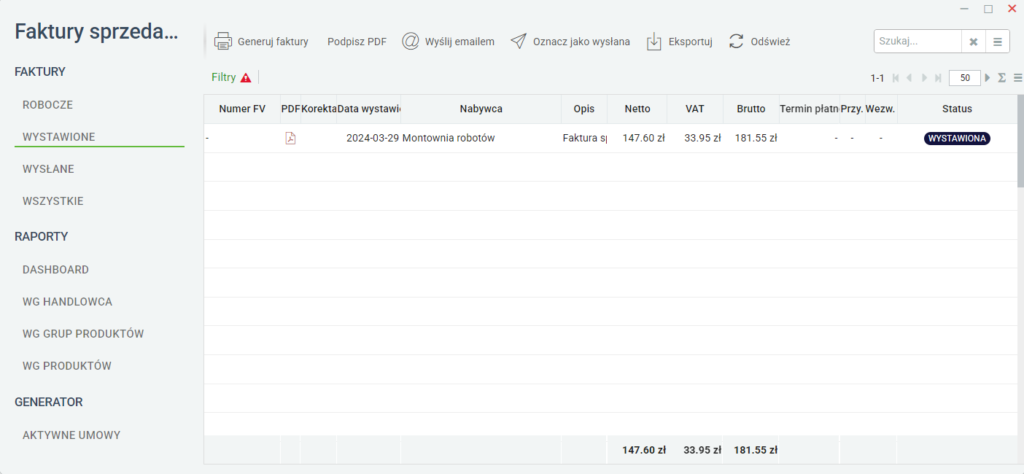Click the gross amount 181.55 zł in row

point(756,138)
